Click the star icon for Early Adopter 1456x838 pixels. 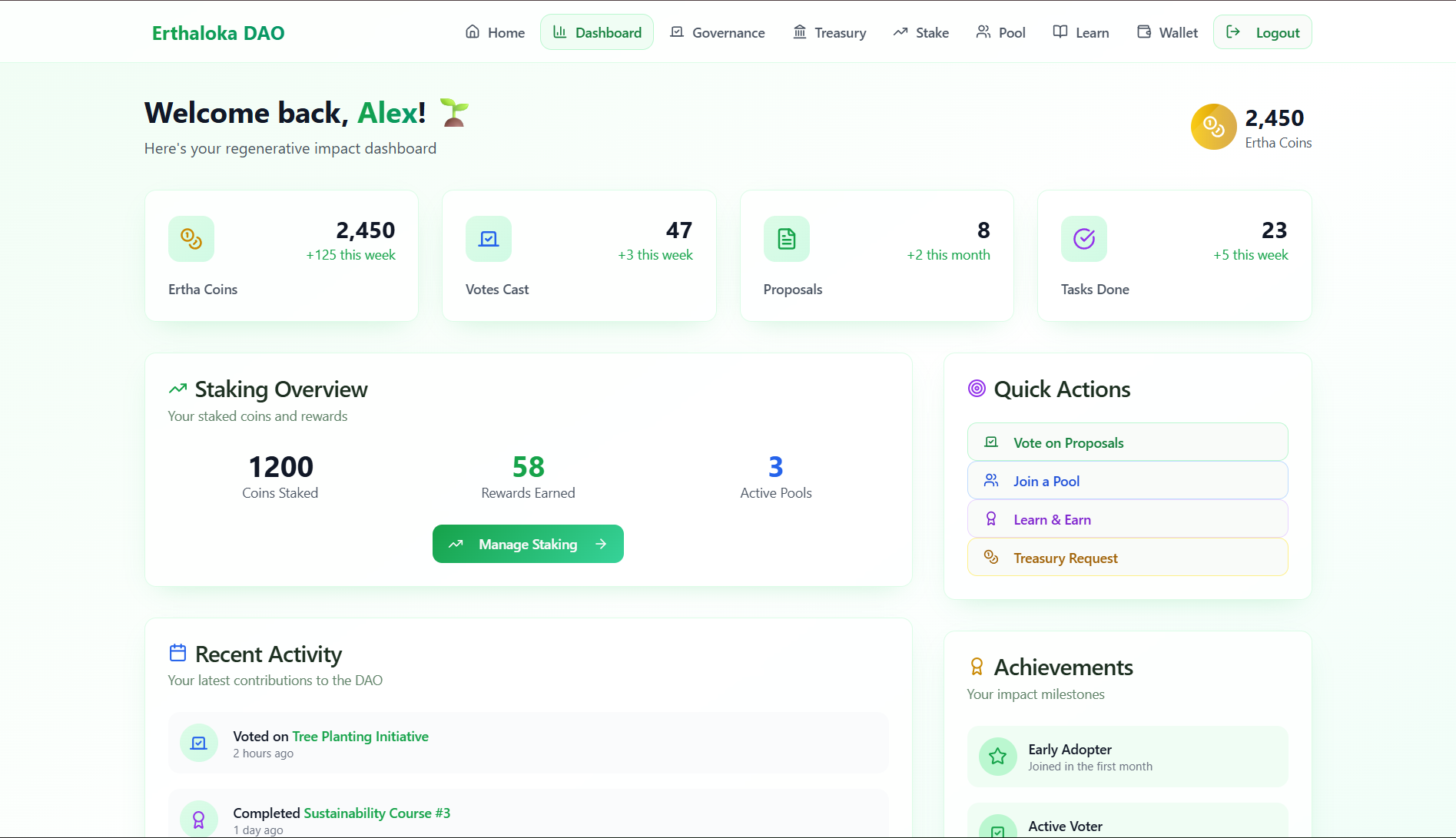[x=998, y=757]
